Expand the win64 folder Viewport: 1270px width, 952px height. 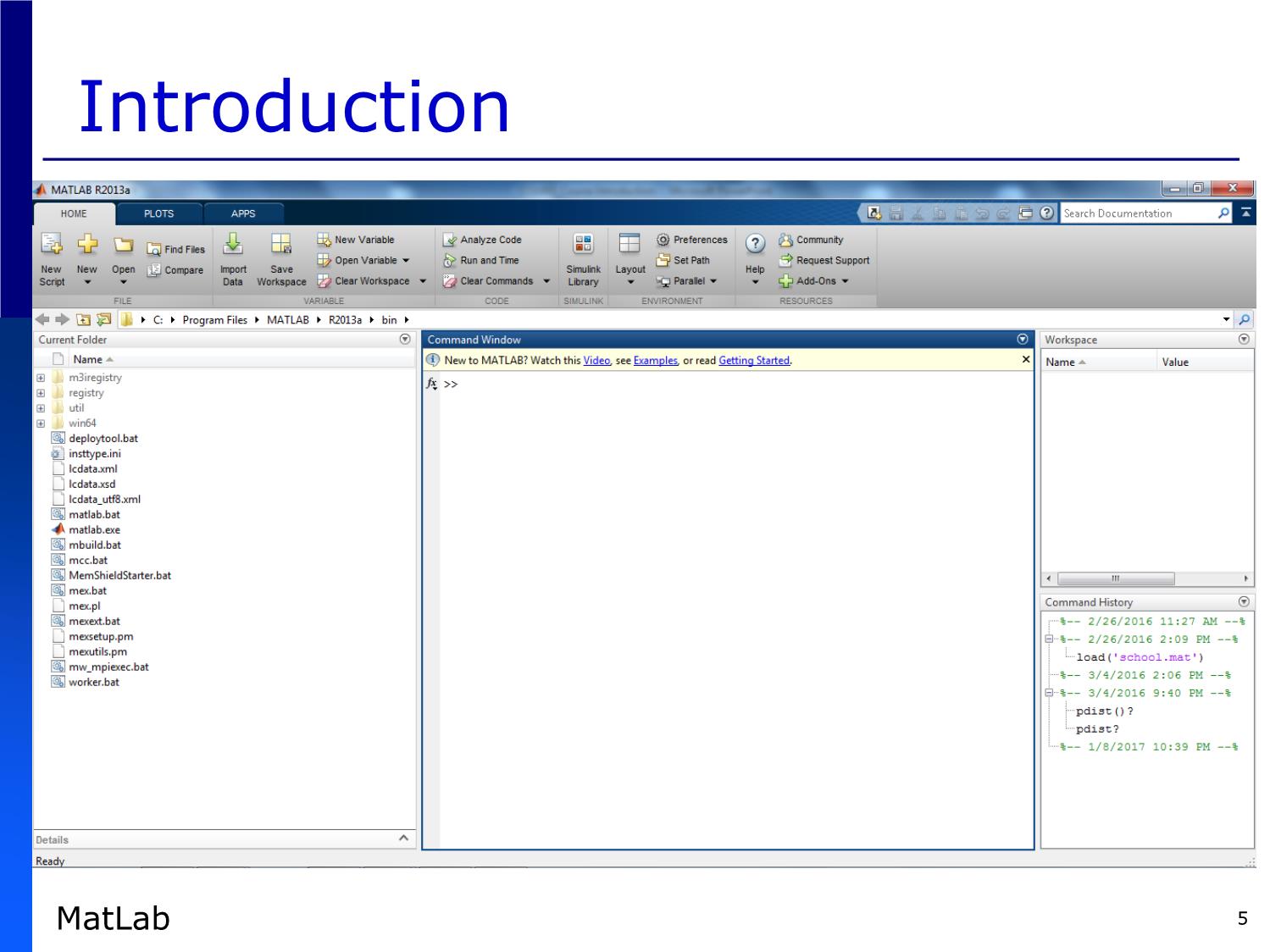pos(41,423)
